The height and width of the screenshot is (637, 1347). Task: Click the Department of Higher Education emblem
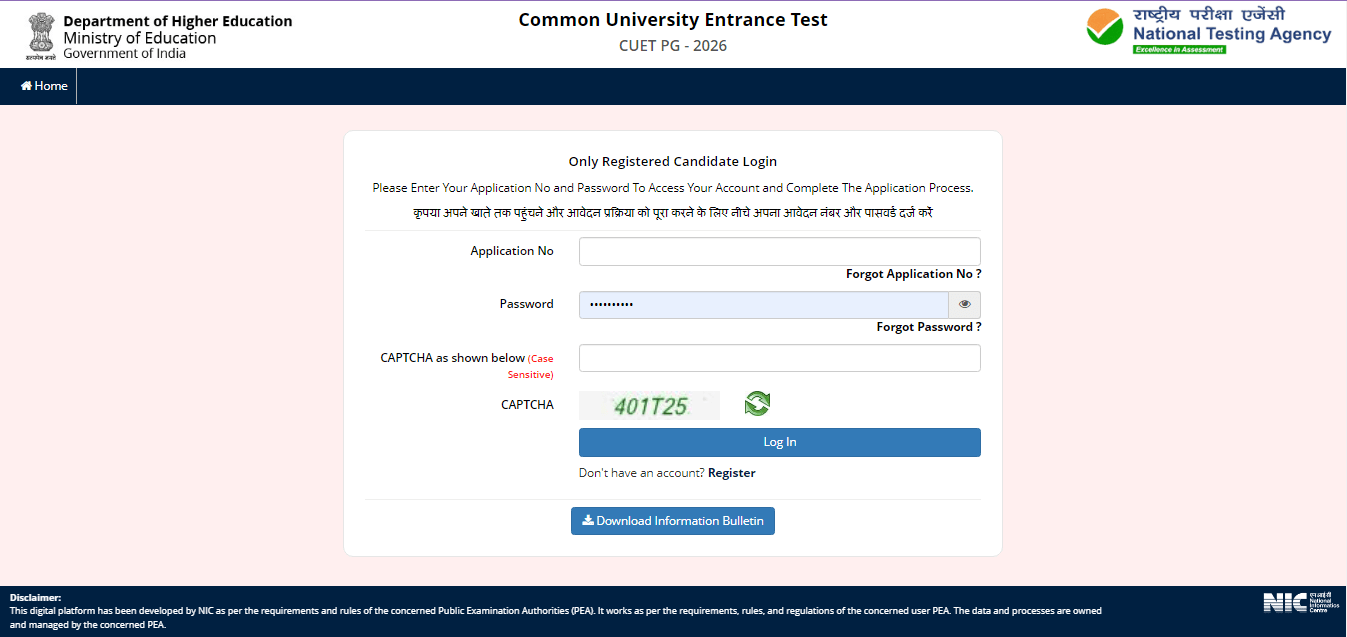tap(40, 33)
